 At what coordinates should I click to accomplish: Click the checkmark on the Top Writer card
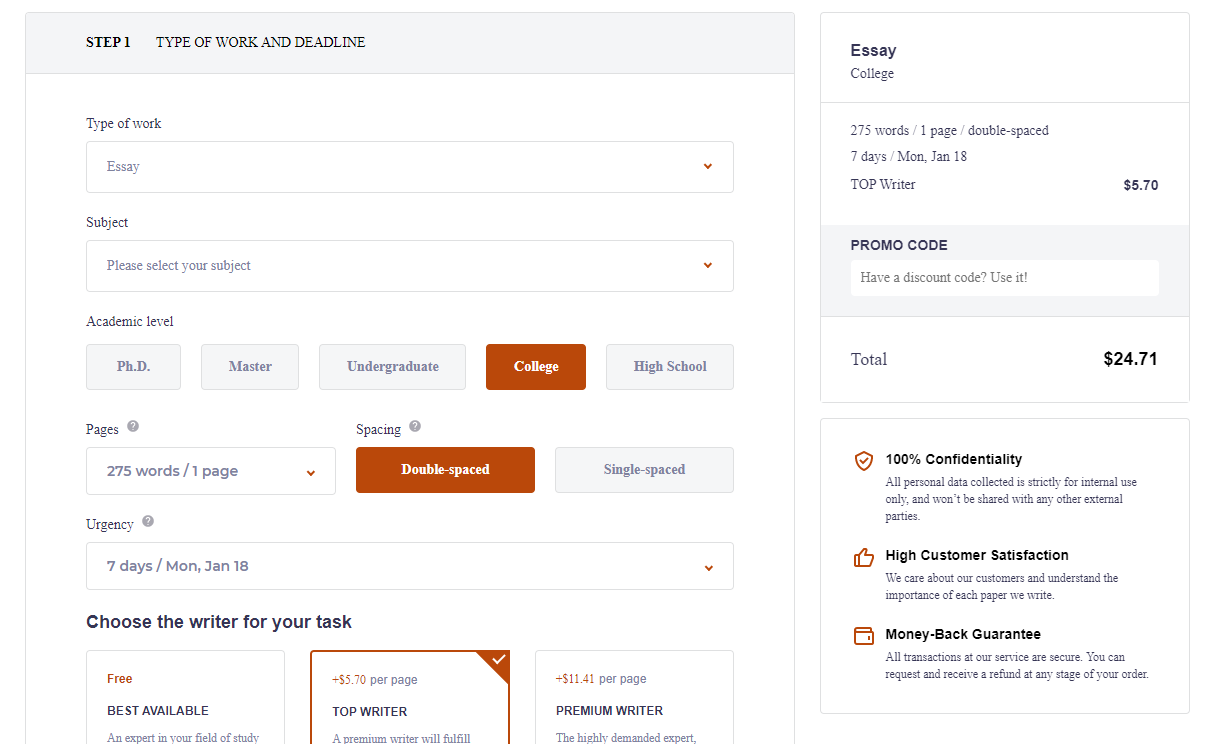498,660
